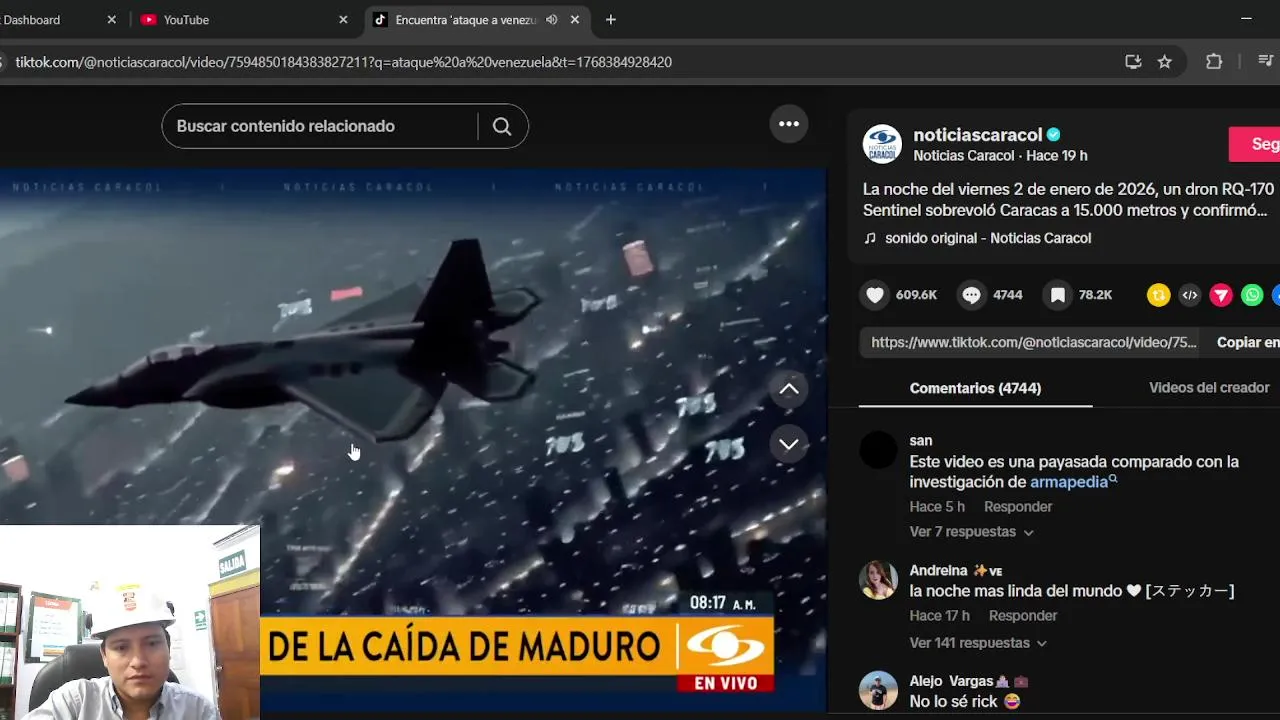The image size is (1280, 720).
Task: Bookmark this page with the star icon
Action: pos(1165,62)
